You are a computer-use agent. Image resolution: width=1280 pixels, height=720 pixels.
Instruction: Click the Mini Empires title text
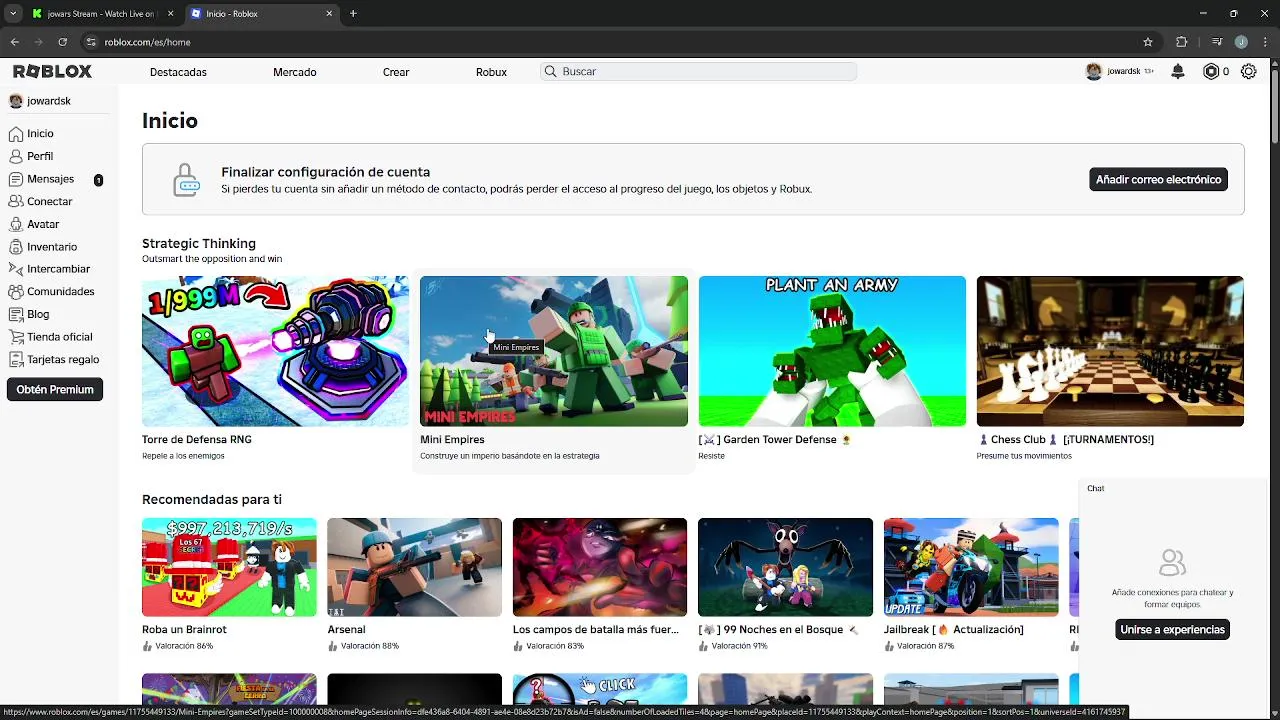(452, 439)
